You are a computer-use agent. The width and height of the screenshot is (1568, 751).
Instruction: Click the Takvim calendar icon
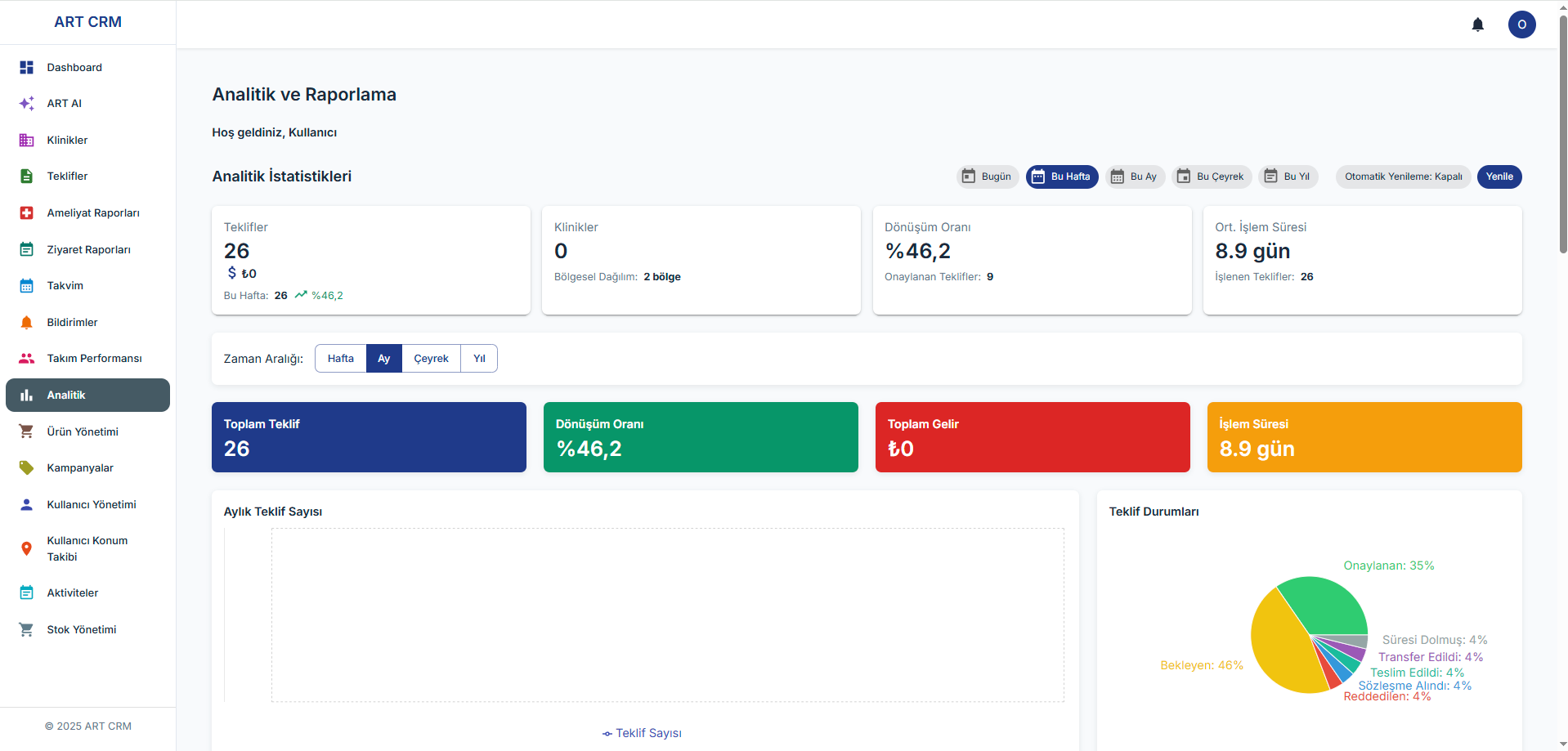[26, 286]
